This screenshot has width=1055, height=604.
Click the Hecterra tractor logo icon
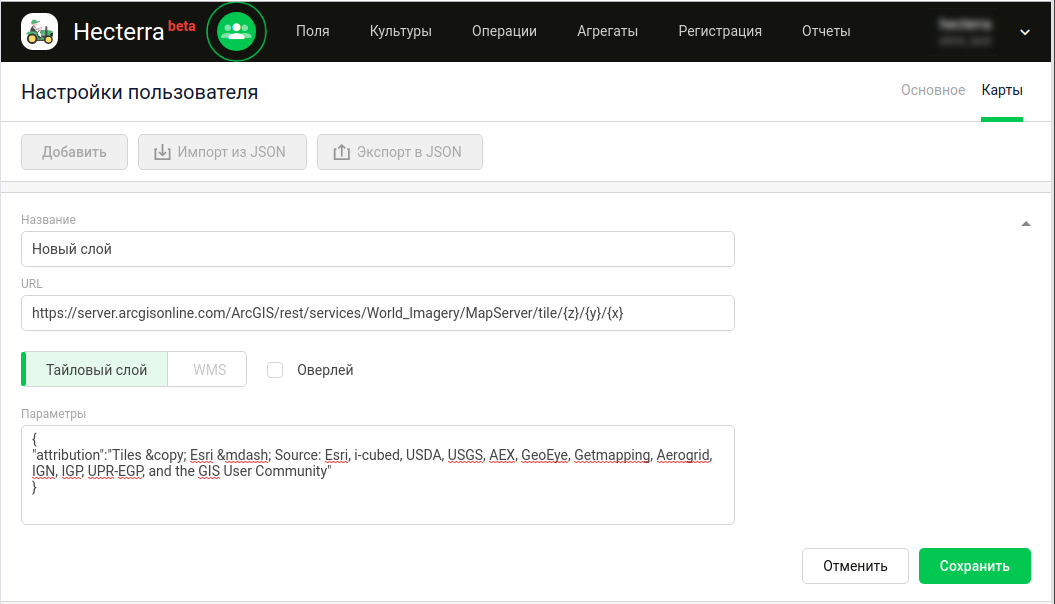tap(40, 31)
